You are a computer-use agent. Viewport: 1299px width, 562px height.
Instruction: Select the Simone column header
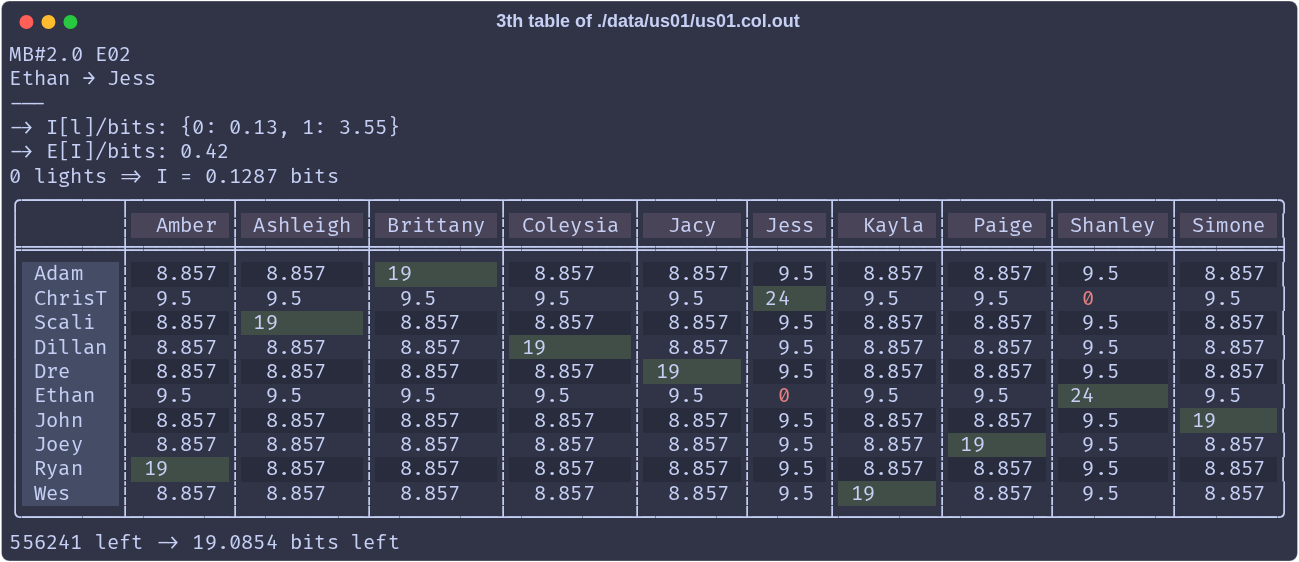1228,226
